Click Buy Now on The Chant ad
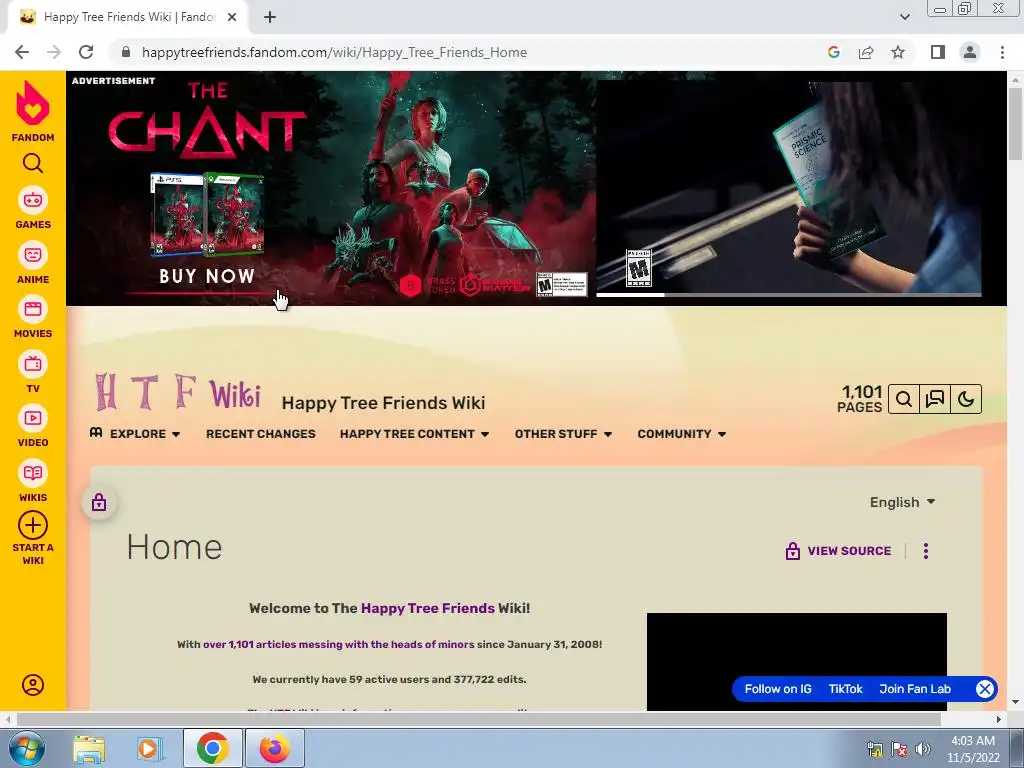This screenshot has height=768, width=1024. pyautogui.click(x=207, y=276)
